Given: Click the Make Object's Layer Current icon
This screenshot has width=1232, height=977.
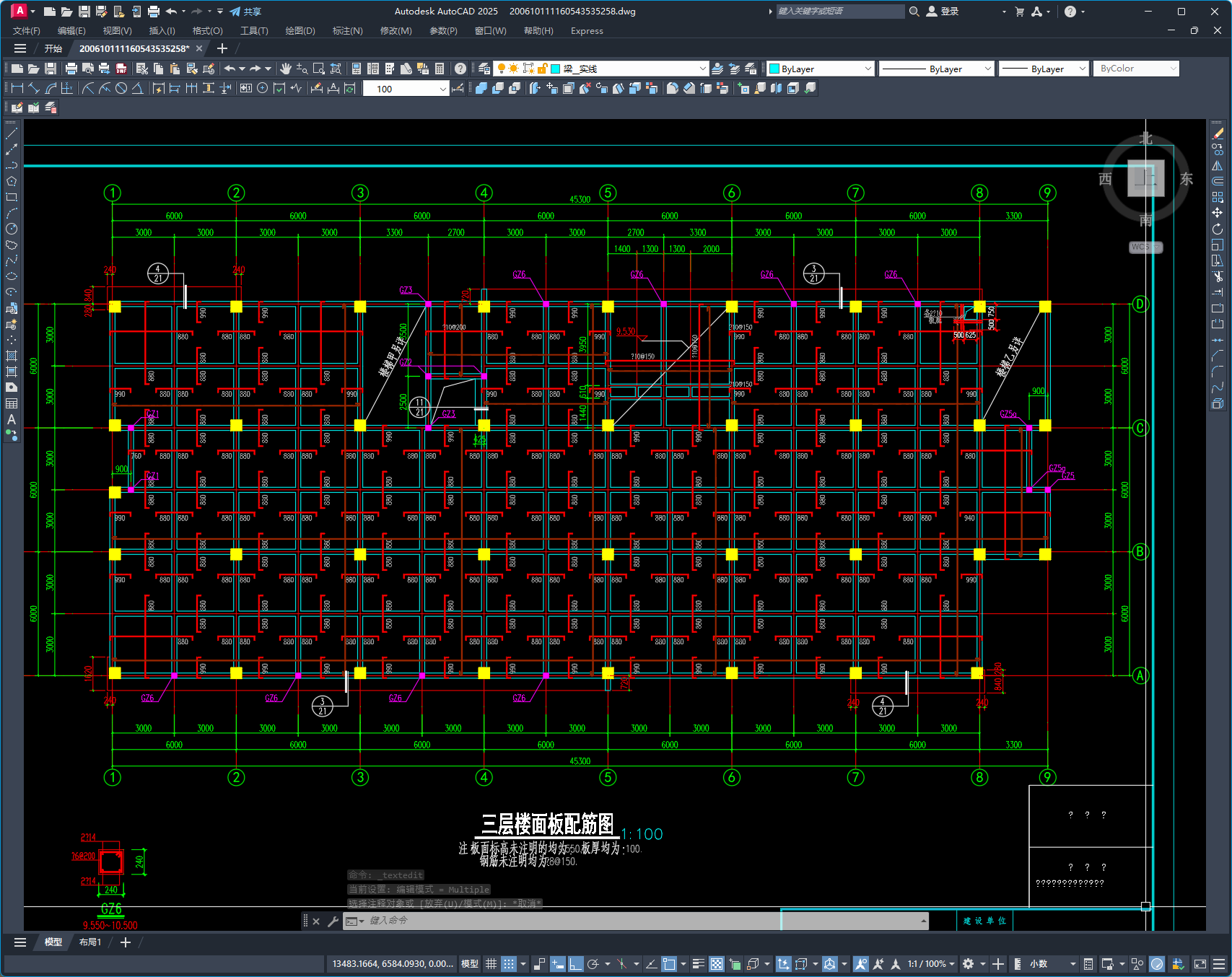Looking at the screenshot, I should [717, 69].
